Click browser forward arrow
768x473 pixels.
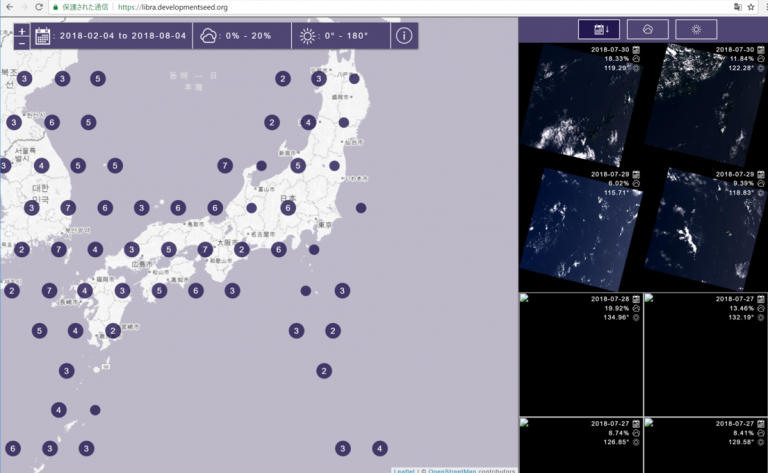24,7
